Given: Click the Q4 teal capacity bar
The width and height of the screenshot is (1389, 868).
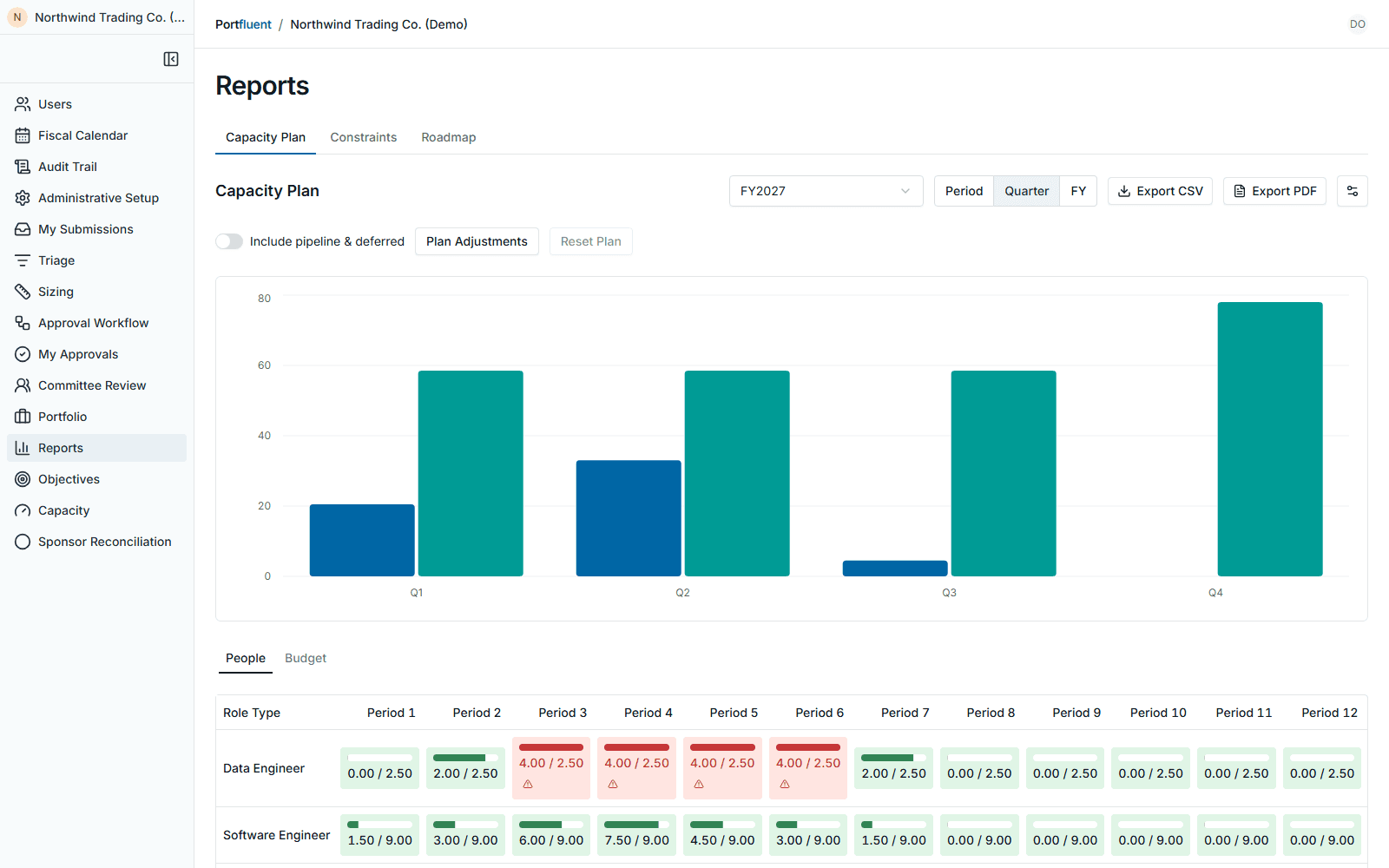Looking at the screenshot, I should tap(1270, 439).
